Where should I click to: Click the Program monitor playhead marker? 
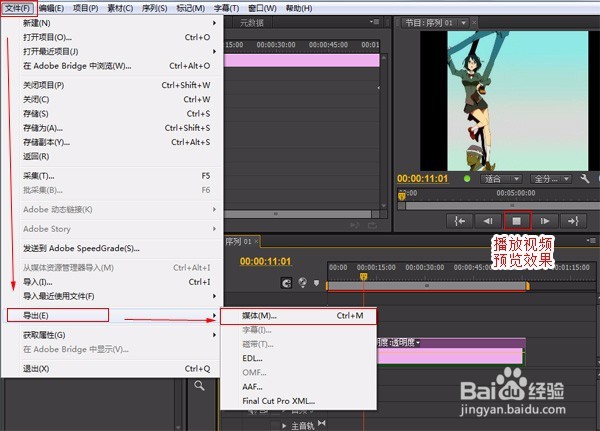click(x=401, y=196)
